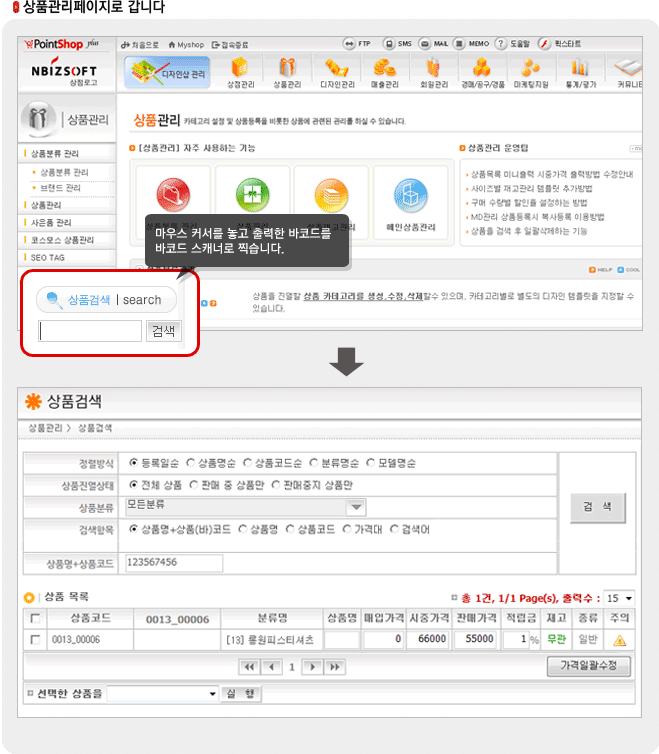Expand 상품분류 관리 in the left sidebar
This screenshot has width=659, height=754.
54,153
